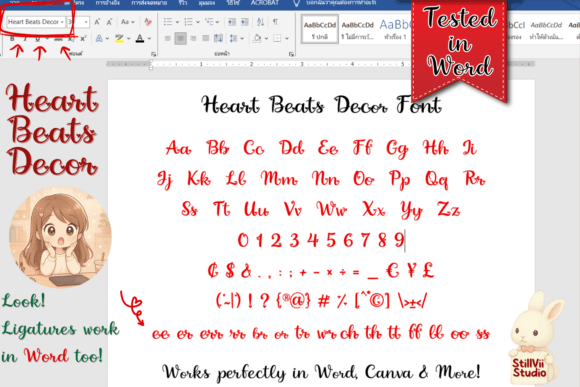Open the การอ้างอิง ribbon tab

[x=108, y=3]
